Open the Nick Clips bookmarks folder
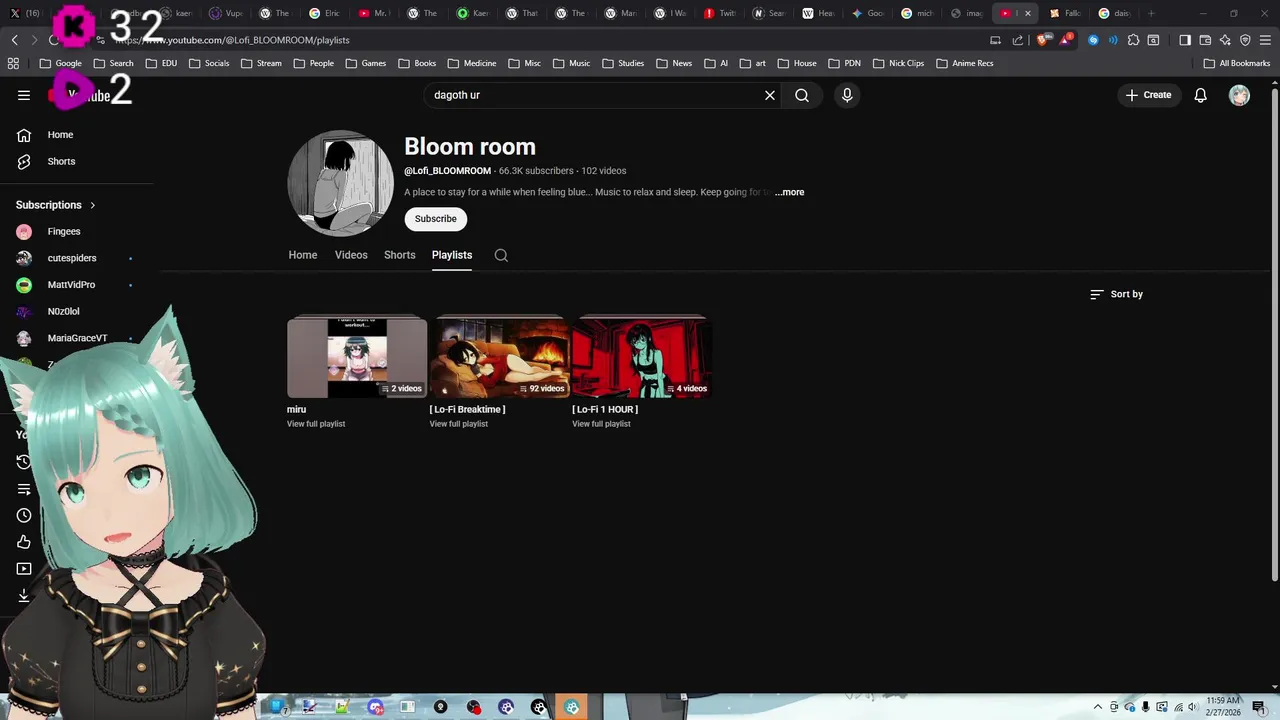This screenshot has height=720, width=1280. point(897,63)
